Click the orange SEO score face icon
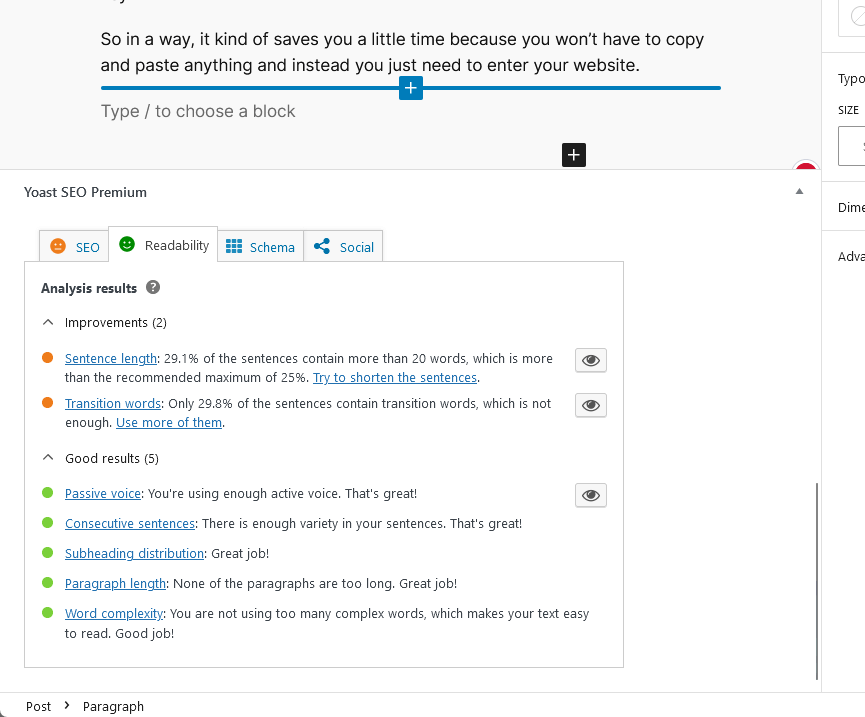The image size is (865, 717). pos(58,246)
